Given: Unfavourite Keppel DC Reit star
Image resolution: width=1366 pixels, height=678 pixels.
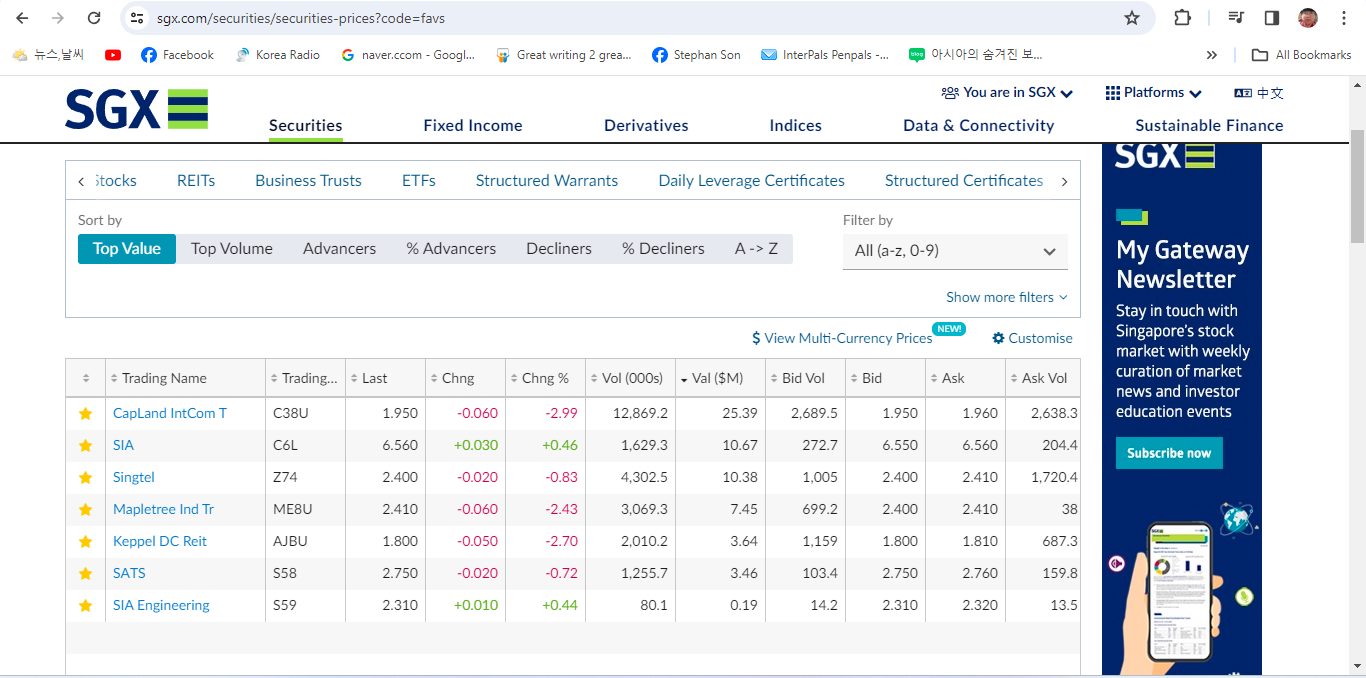Looking at the screenshot, I should (85, 541).
